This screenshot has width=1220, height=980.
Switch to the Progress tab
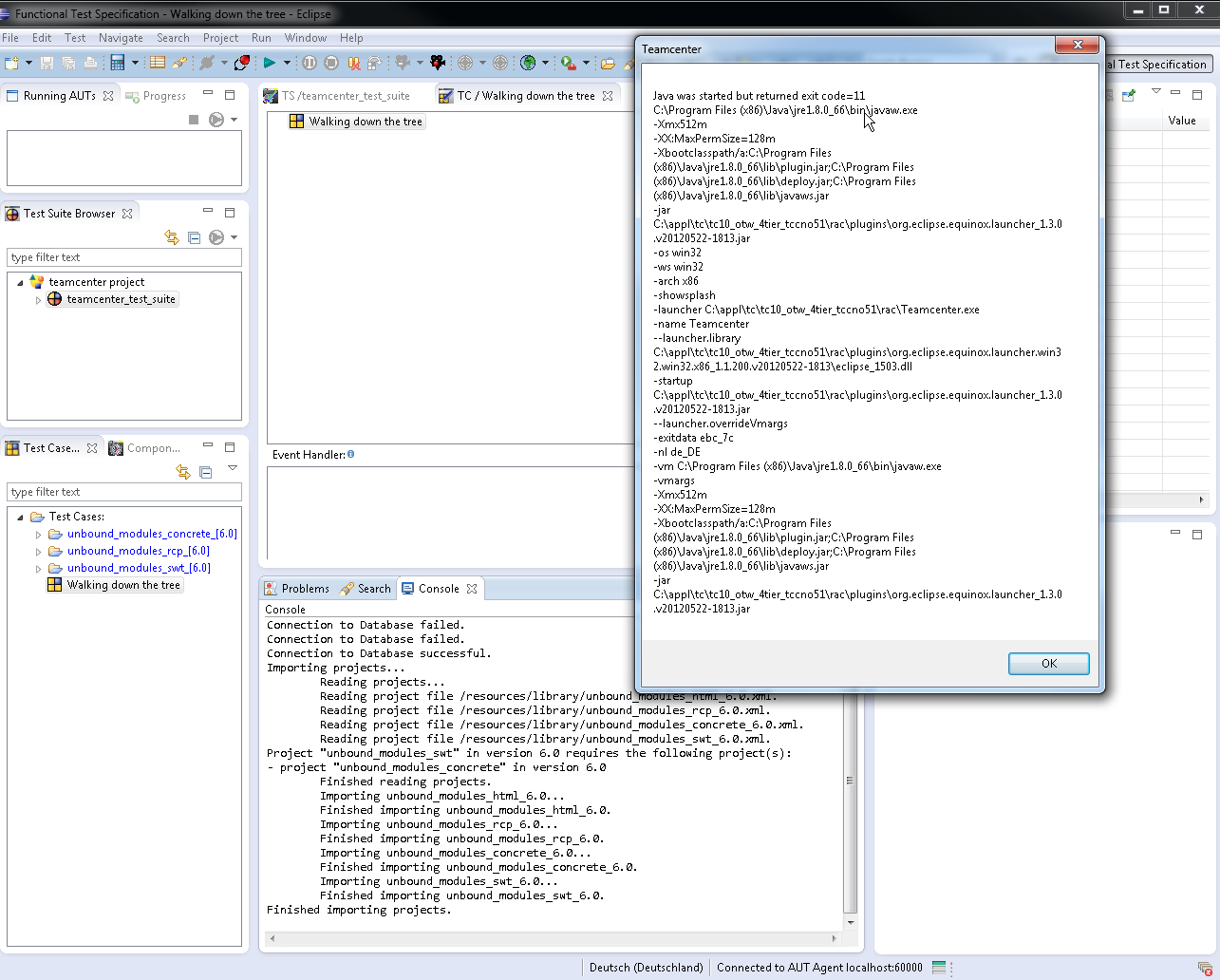[156, 96]
